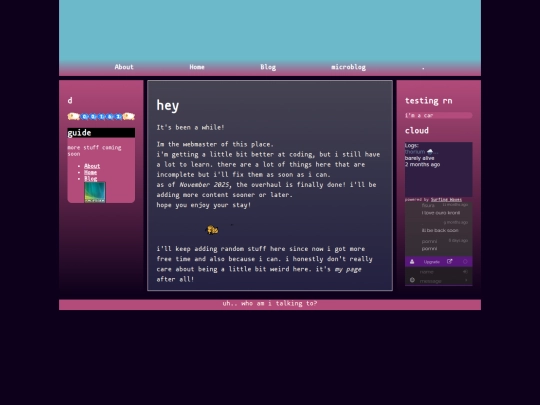Click the 'uh.. who am i talking to?' footer

[x=270, y=303]
